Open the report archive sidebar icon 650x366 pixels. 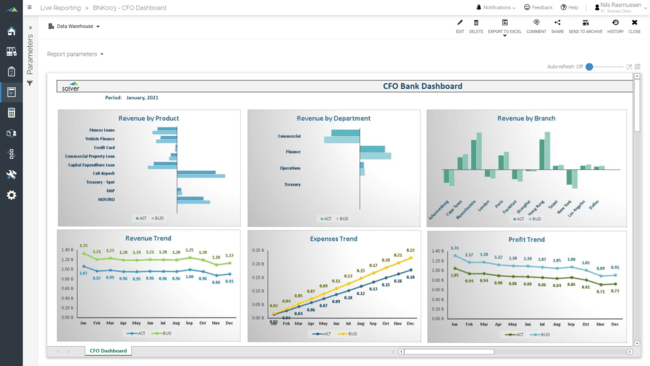tap(11, 51)
